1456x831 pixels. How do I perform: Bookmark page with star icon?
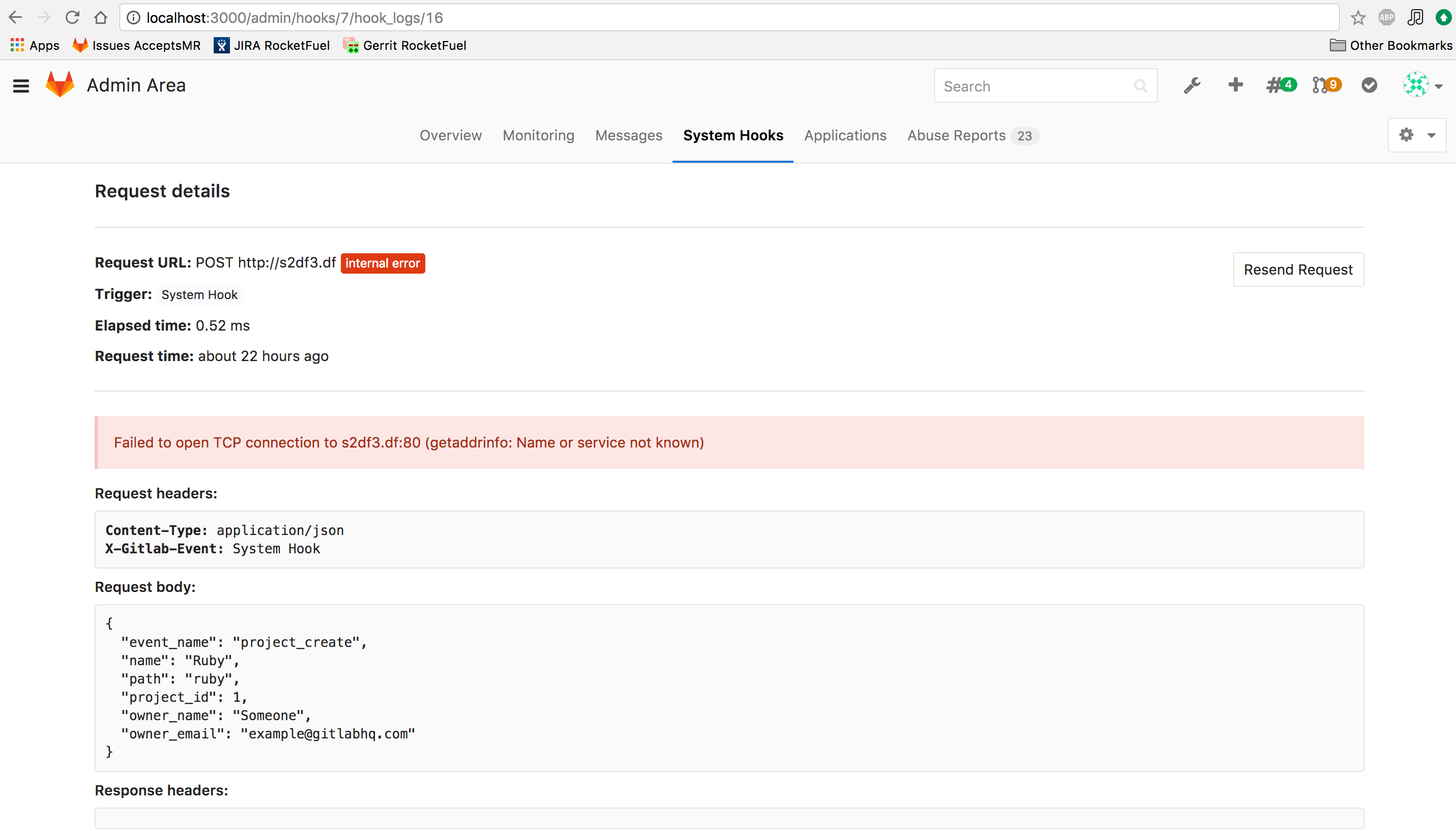pyautogui.click(x=1358, y=18)
